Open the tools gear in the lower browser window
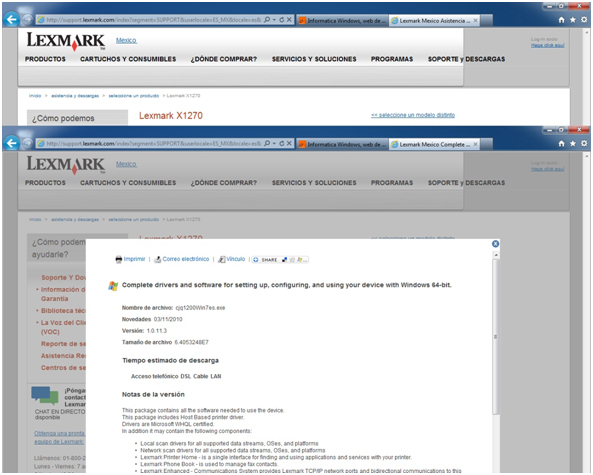Viewport: 593px width, 475px height. tap(584, 144)
